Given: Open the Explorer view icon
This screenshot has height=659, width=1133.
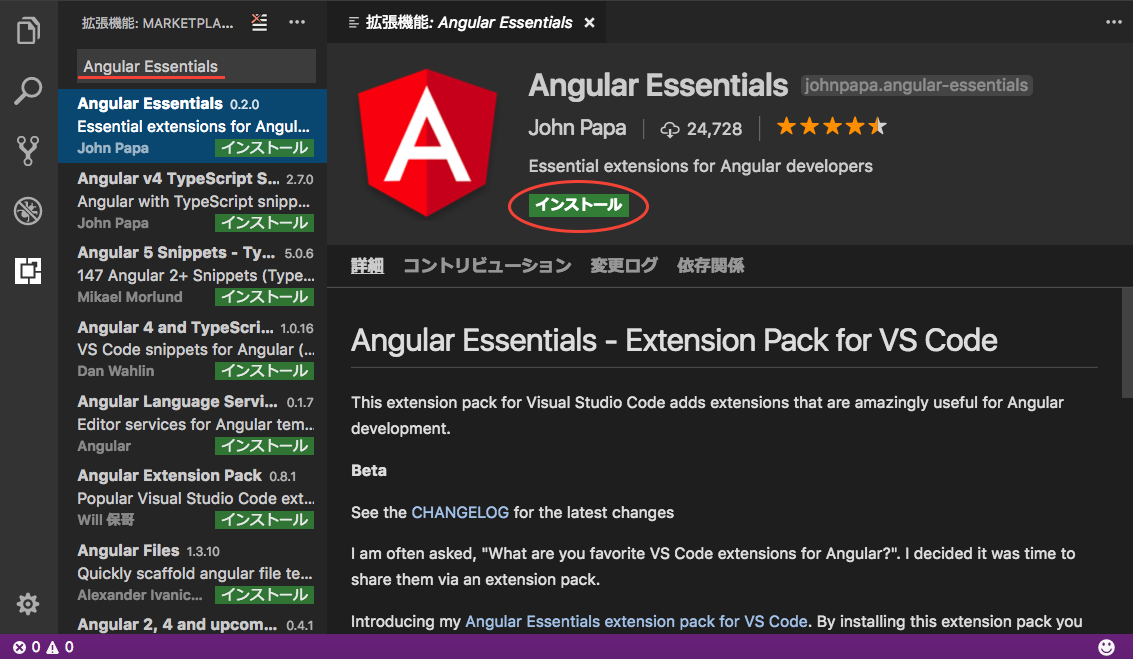Looking at the screenshot, I should coord(28,30).
